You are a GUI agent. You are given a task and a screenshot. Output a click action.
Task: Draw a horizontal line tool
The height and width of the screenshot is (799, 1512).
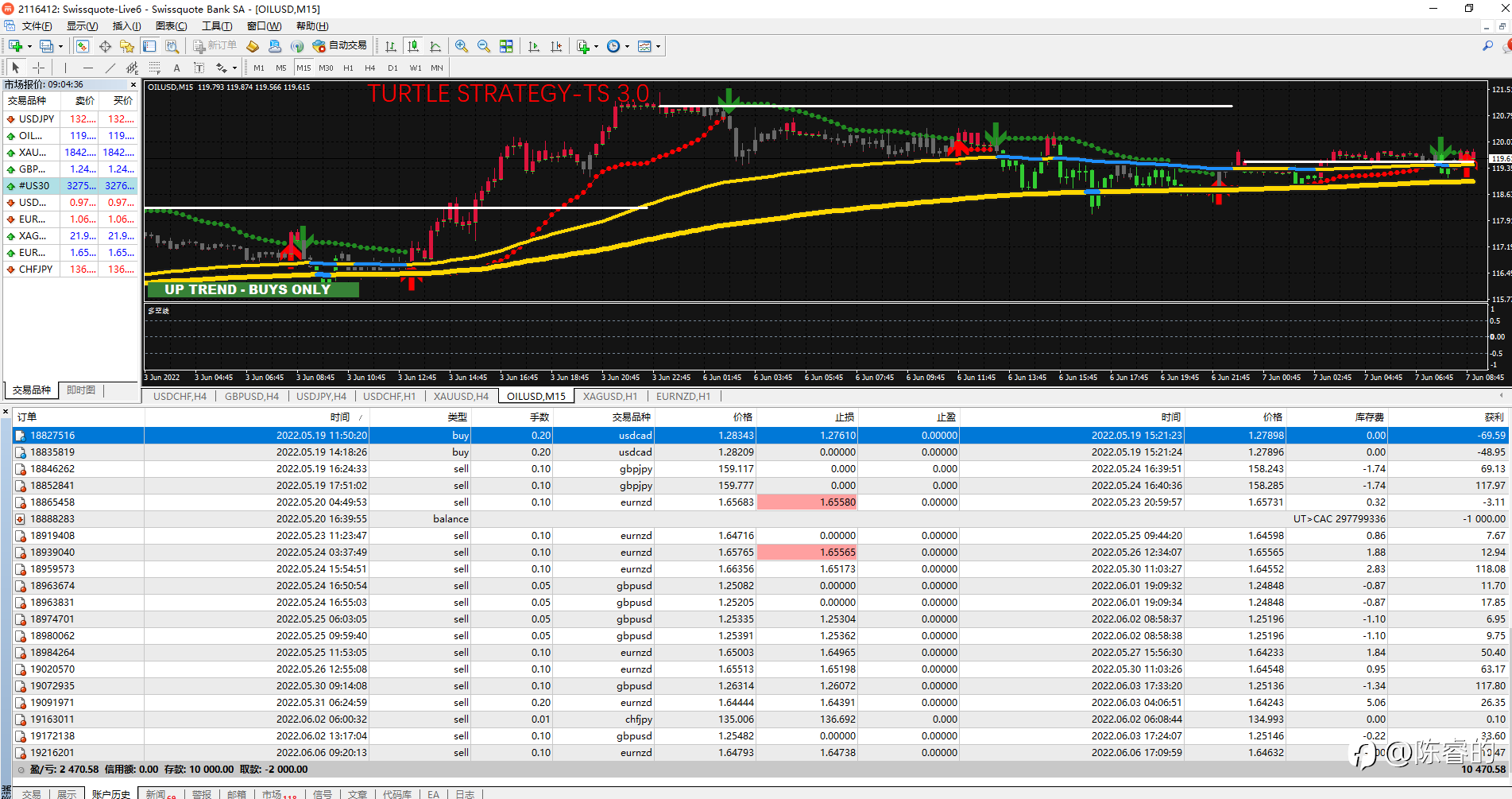[87, 68]
